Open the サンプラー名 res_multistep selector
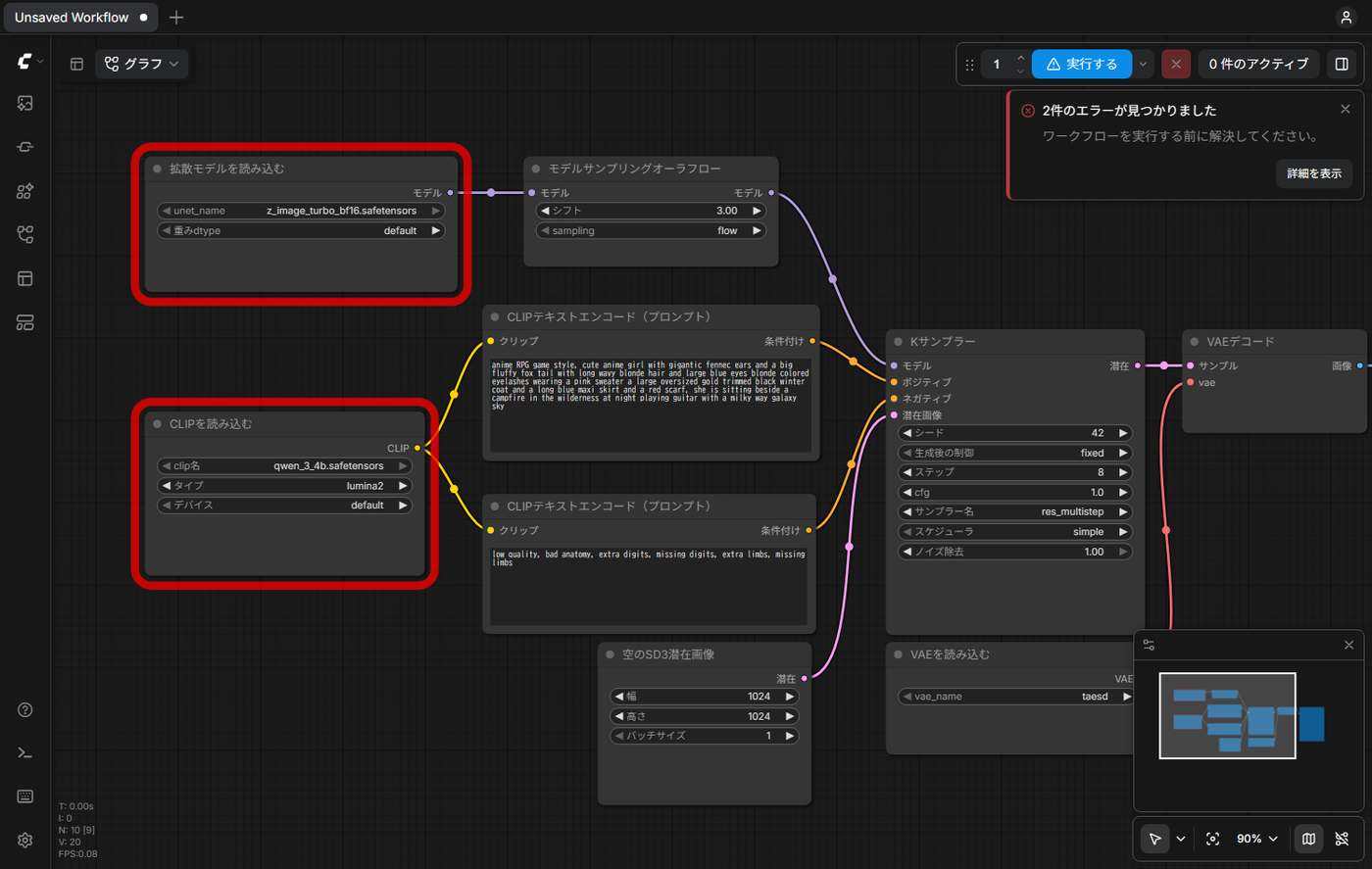 pos(1014,511)
